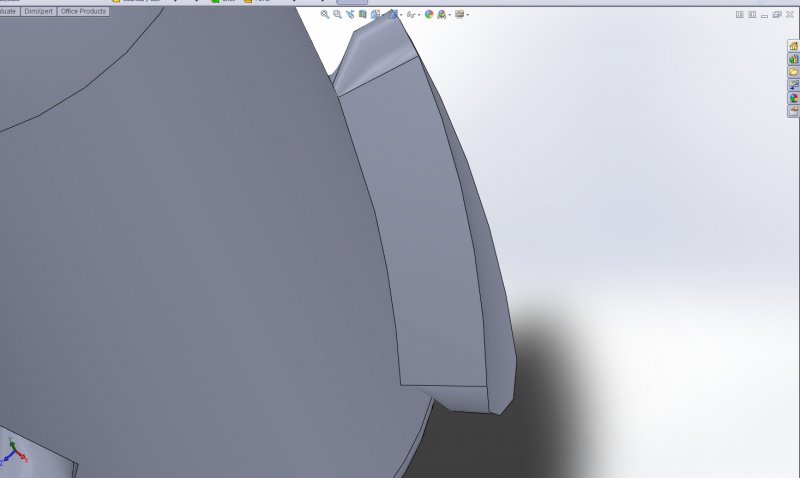Viewport: 800px width, 478px height.
Task: Click the Apply Scene icon
Action: pos(442,14)
